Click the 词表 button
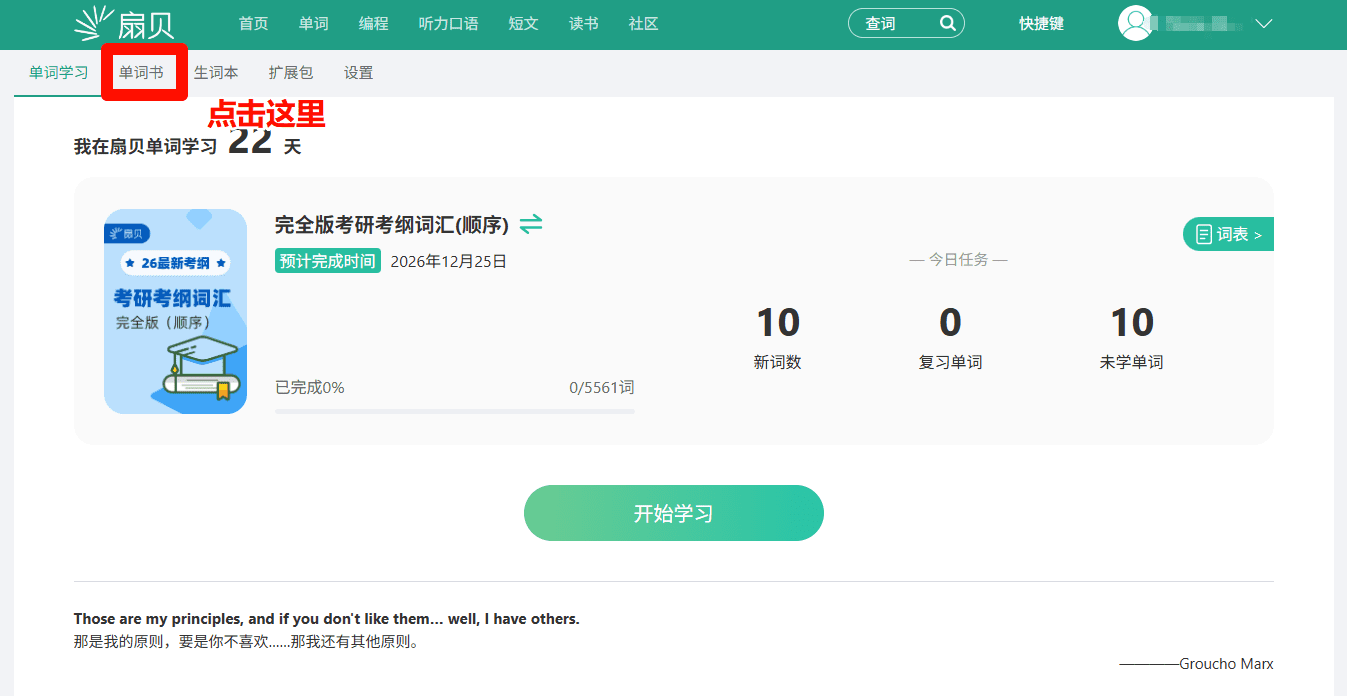The height and width of the screenshot is (696, 1347). tap(1228, 234)
